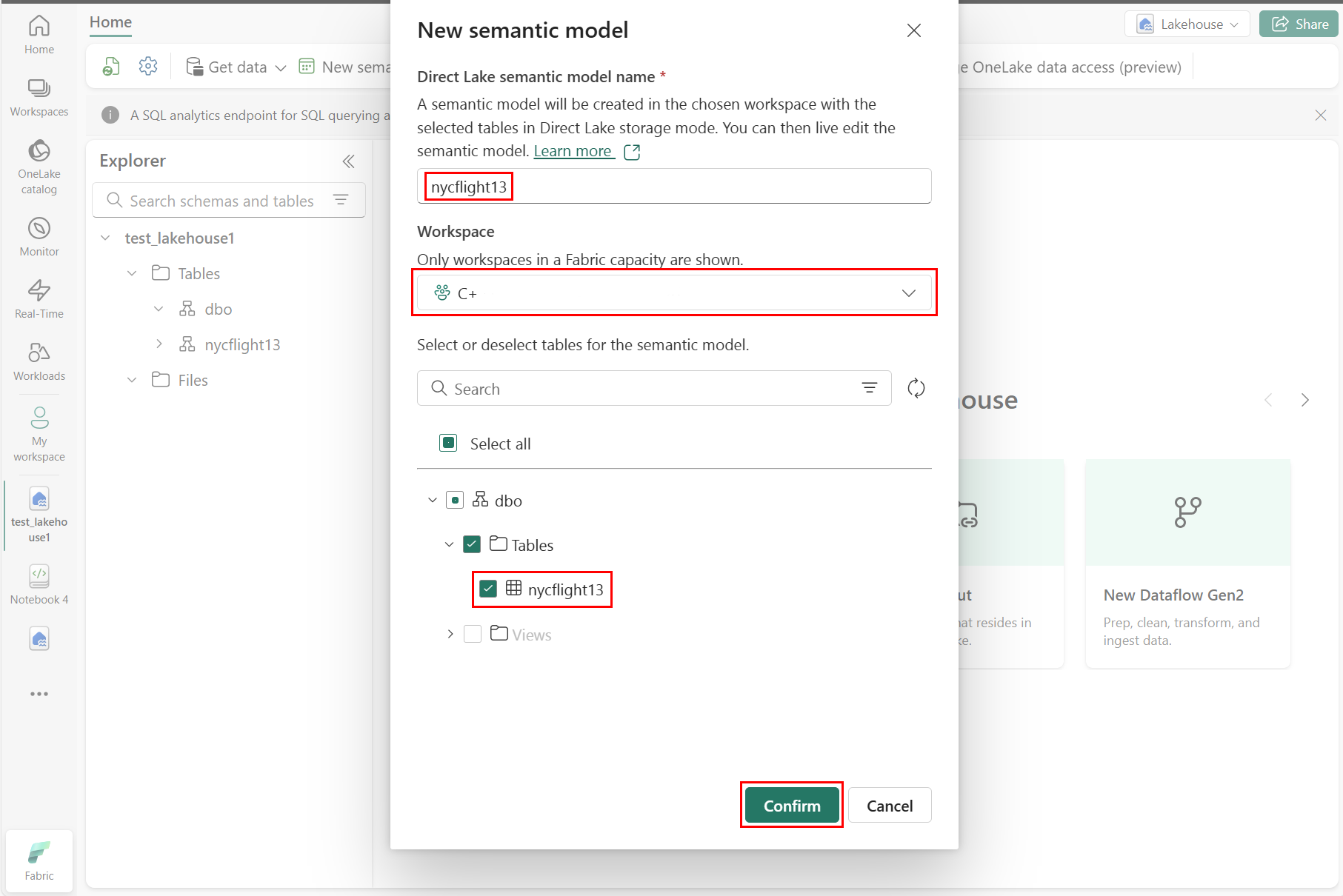Open the Workspace dropdown showing C+
The width and height of the screenshot is (1343, 896).
click(x=674, y=293)
